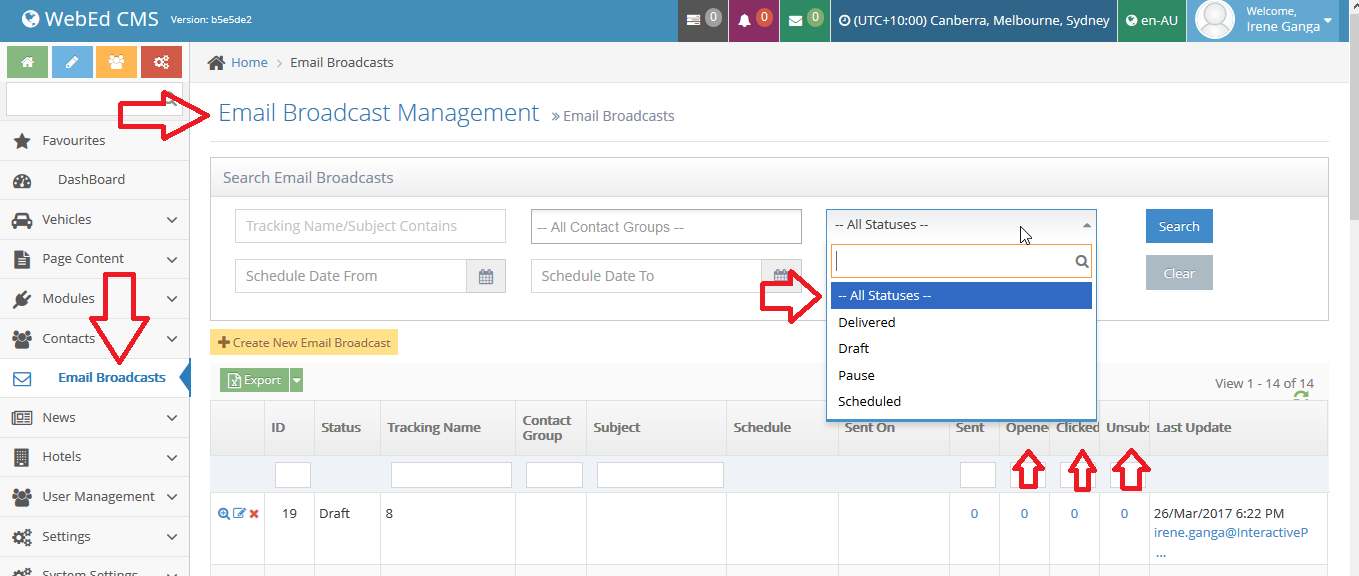Click the green home shortcut icon
Image resolution: width=1359 pixels, height=576 pixels.
27,62
